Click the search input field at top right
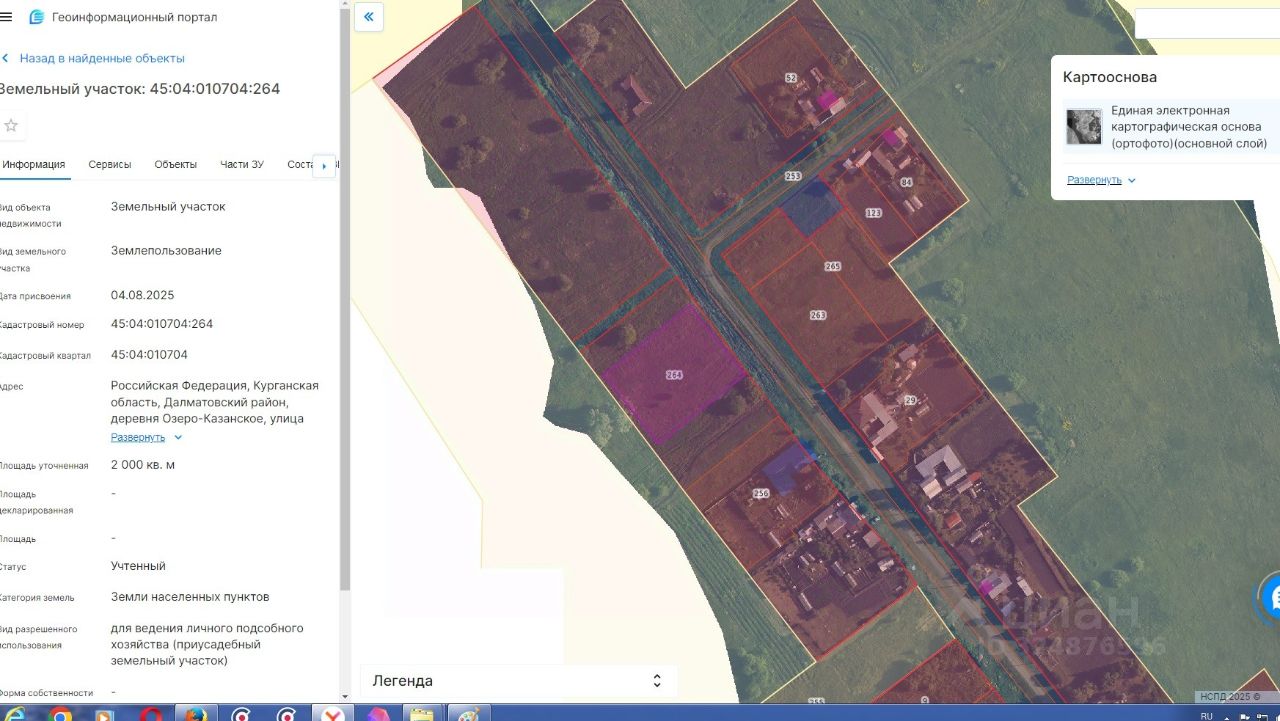1280x721 pixels. [1207, 24]
